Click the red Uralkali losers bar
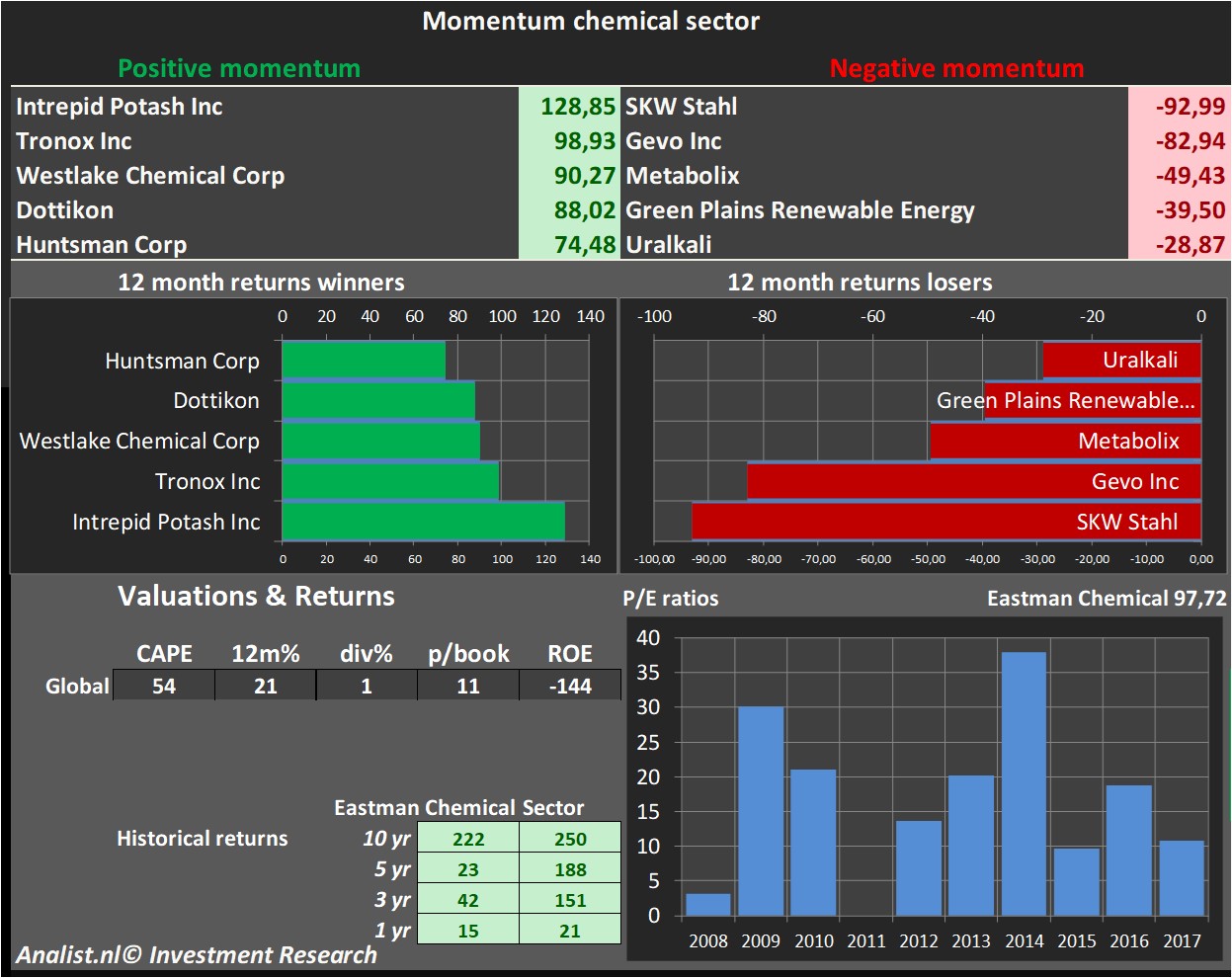Screen dimensions: 1232x978 [x=1121, y=360]
